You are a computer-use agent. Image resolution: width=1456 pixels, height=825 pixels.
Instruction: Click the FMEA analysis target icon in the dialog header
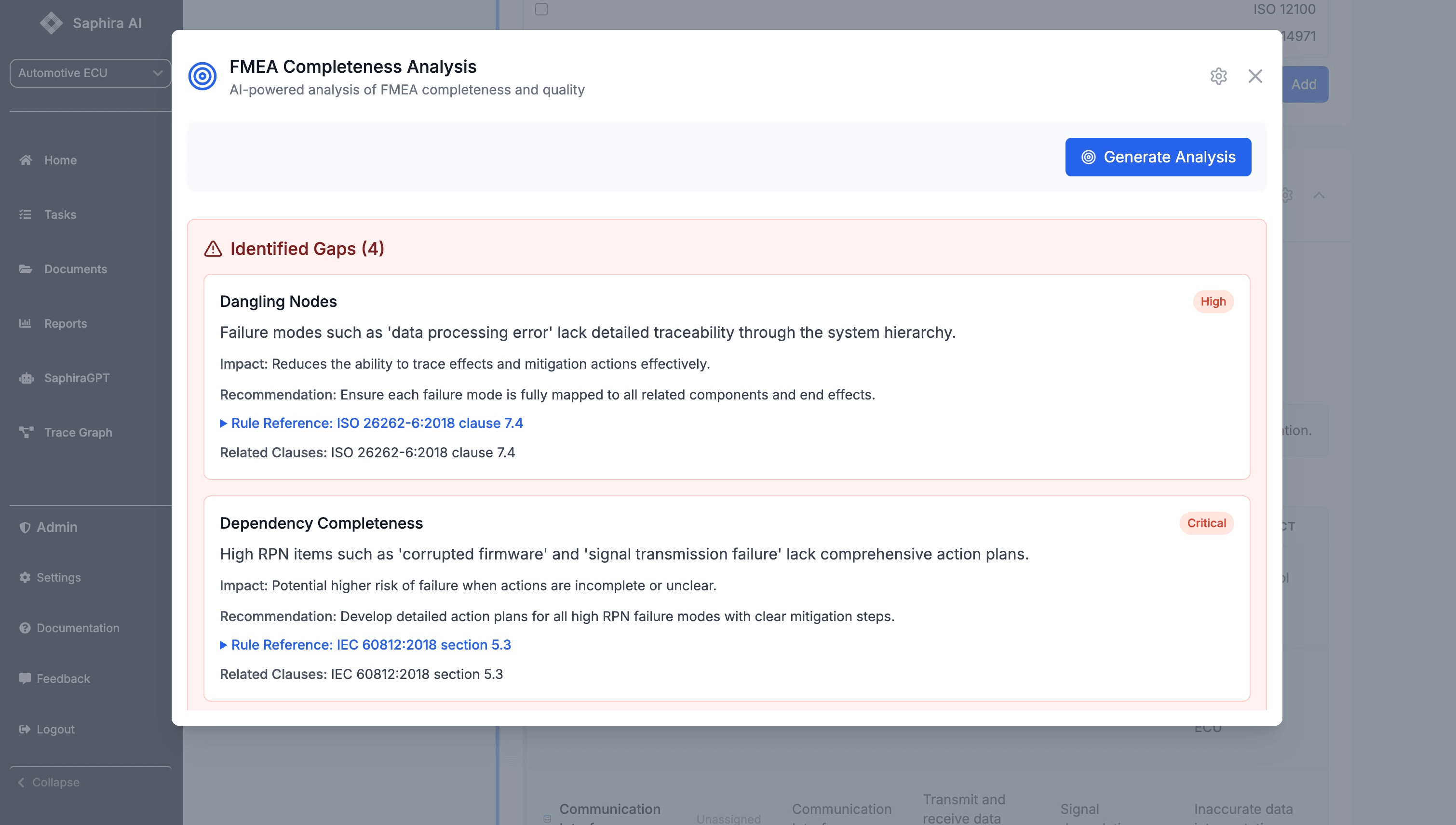pos(202,74)
